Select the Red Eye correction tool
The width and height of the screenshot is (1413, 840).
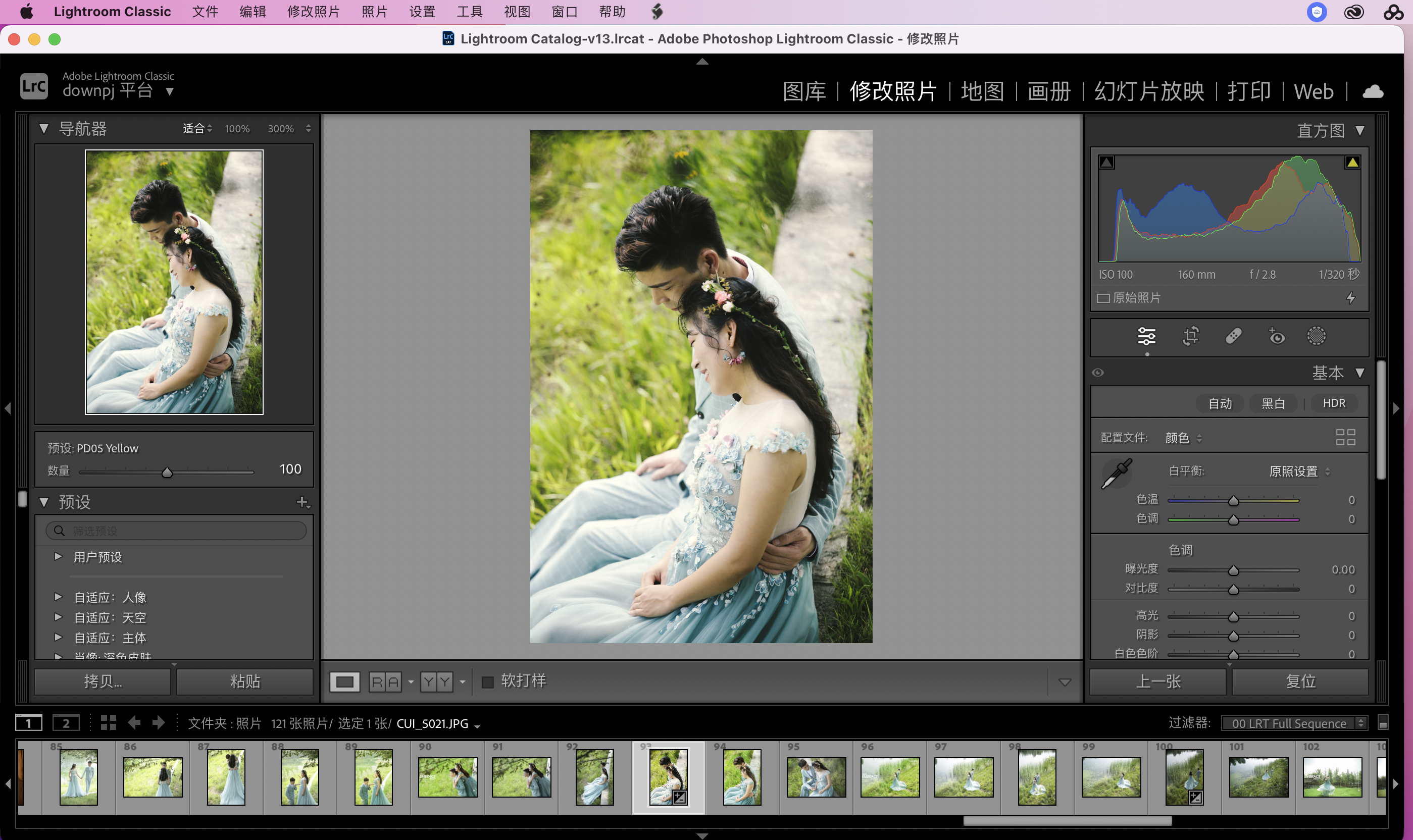pyautogui.click(x=1276, y=336)
